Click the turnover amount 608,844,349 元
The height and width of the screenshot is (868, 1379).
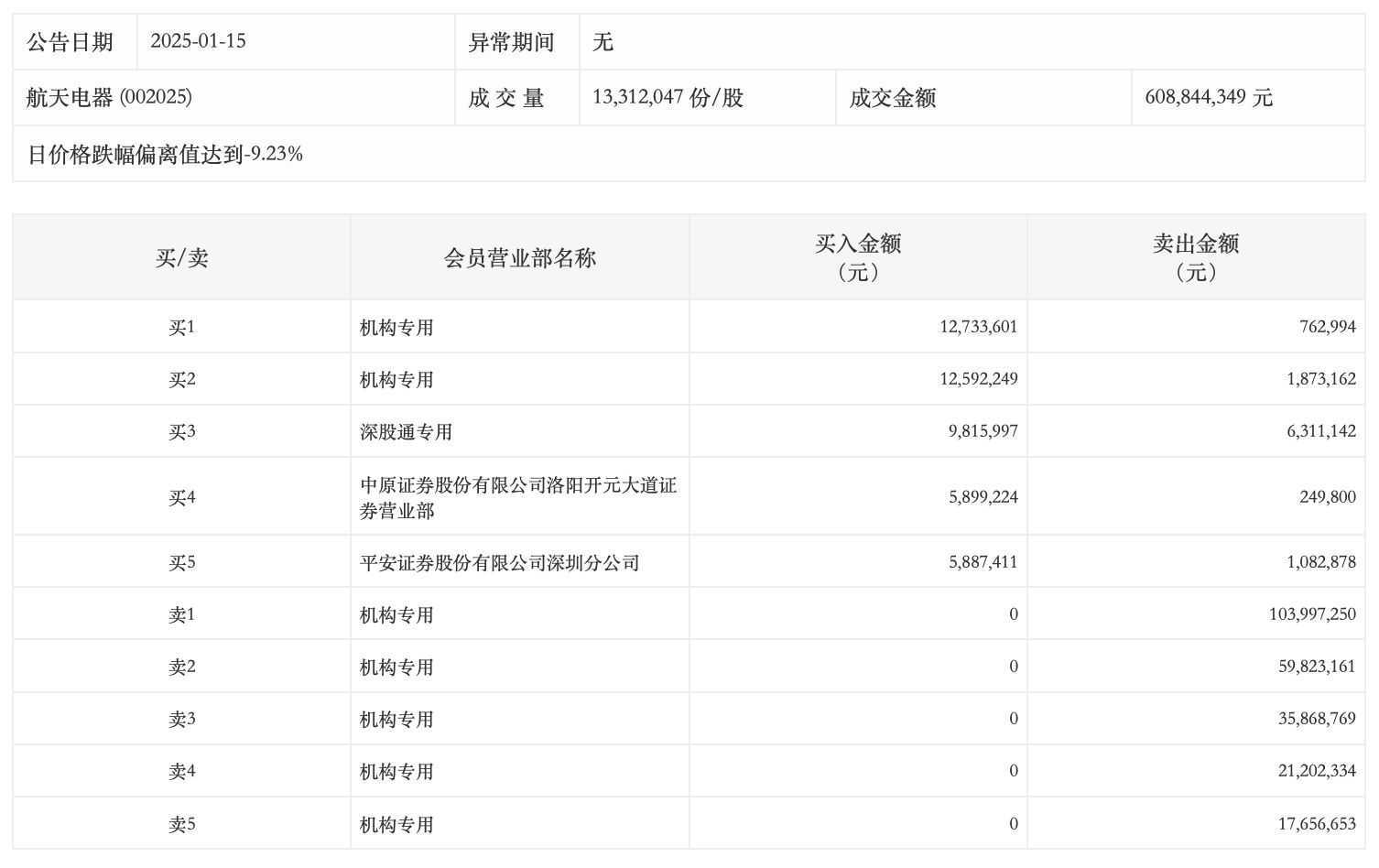pos(1208,97)
